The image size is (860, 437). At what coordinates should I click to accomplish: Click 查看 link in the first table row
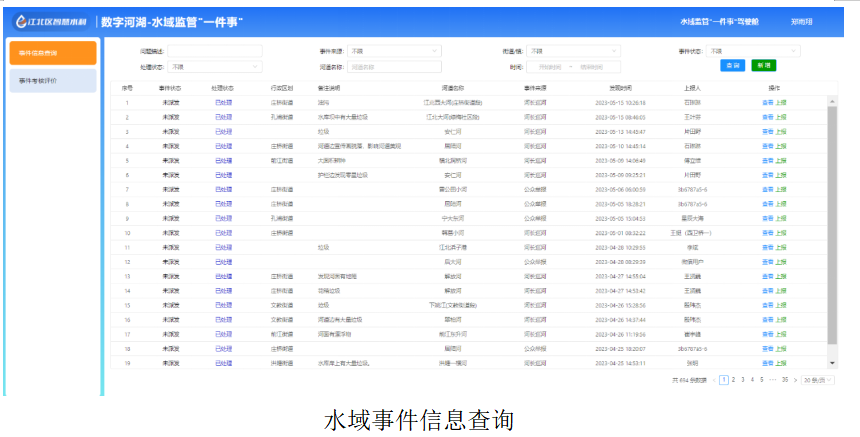pyautogui.click(x=767, y=102)
